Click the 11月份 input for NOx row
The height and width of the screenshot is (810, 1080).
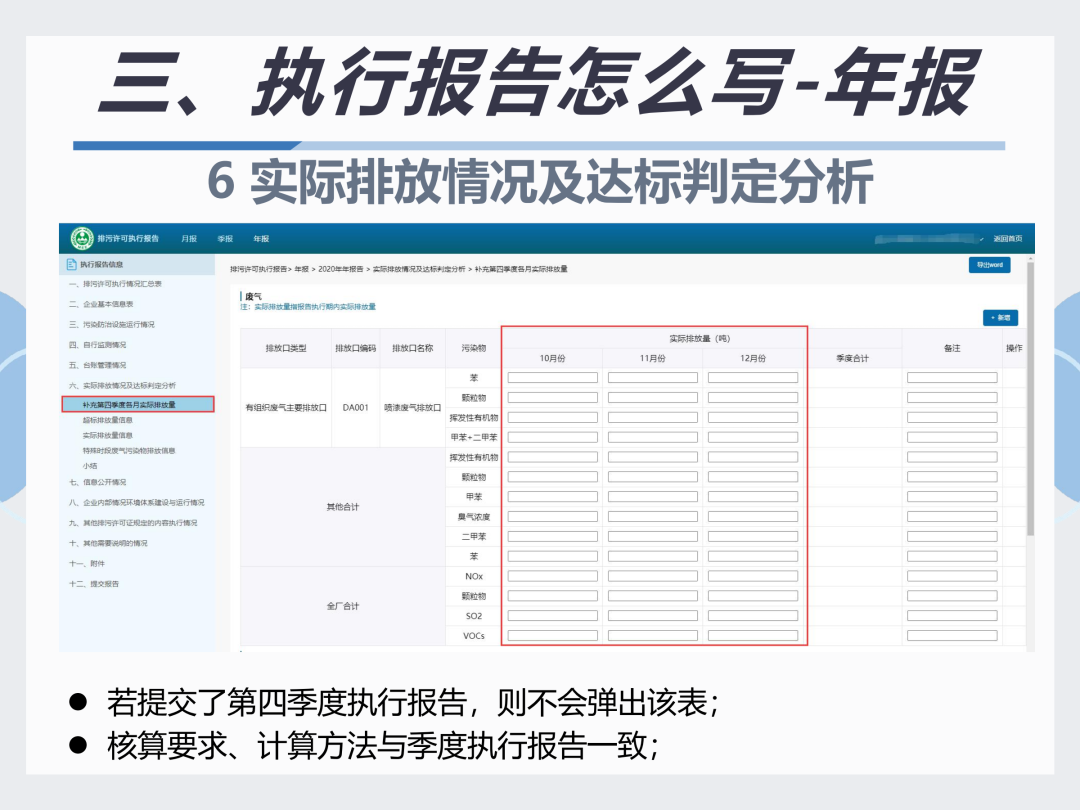click(x=653, y=577)
